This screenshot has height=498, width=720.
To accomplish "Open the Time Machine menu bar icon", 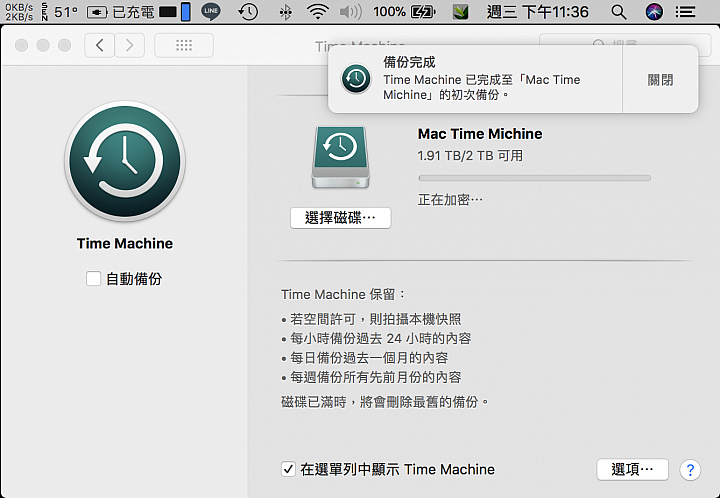I will (x=248, y=11).
